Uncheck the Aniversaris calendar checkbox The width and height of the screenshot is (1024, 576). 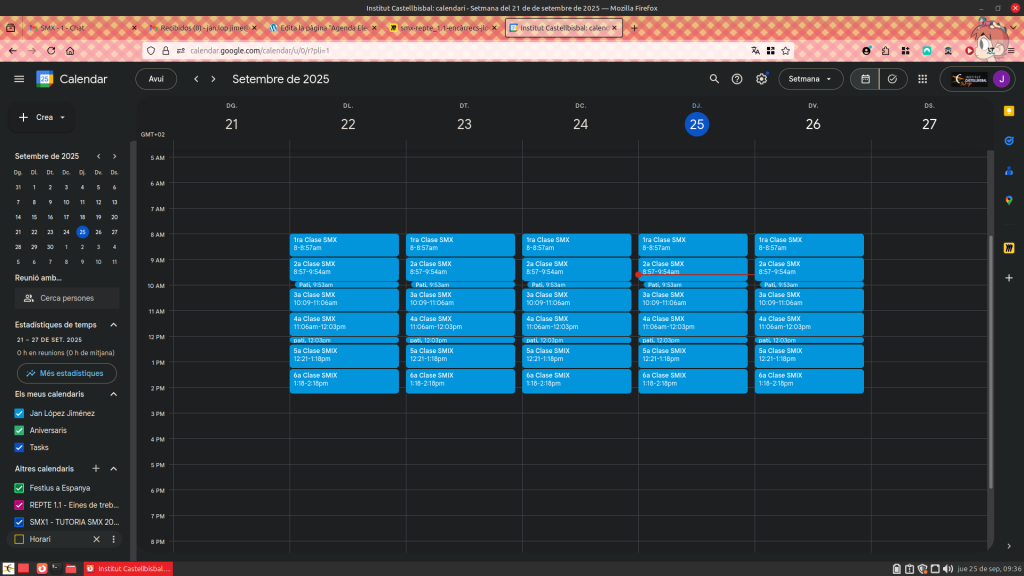click(19, 430)
